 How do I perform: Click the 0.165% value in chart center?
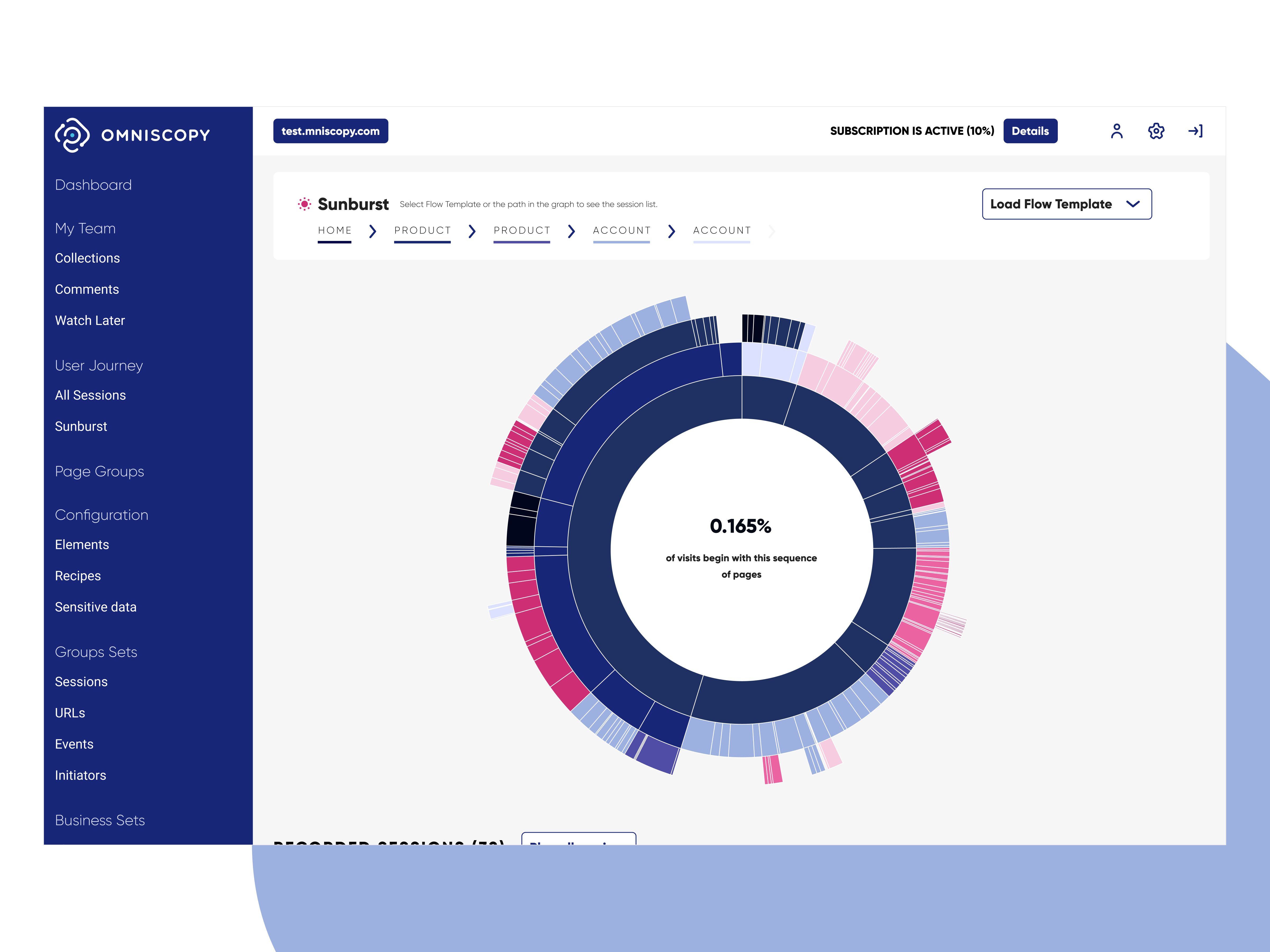click(x=741, y=526)
